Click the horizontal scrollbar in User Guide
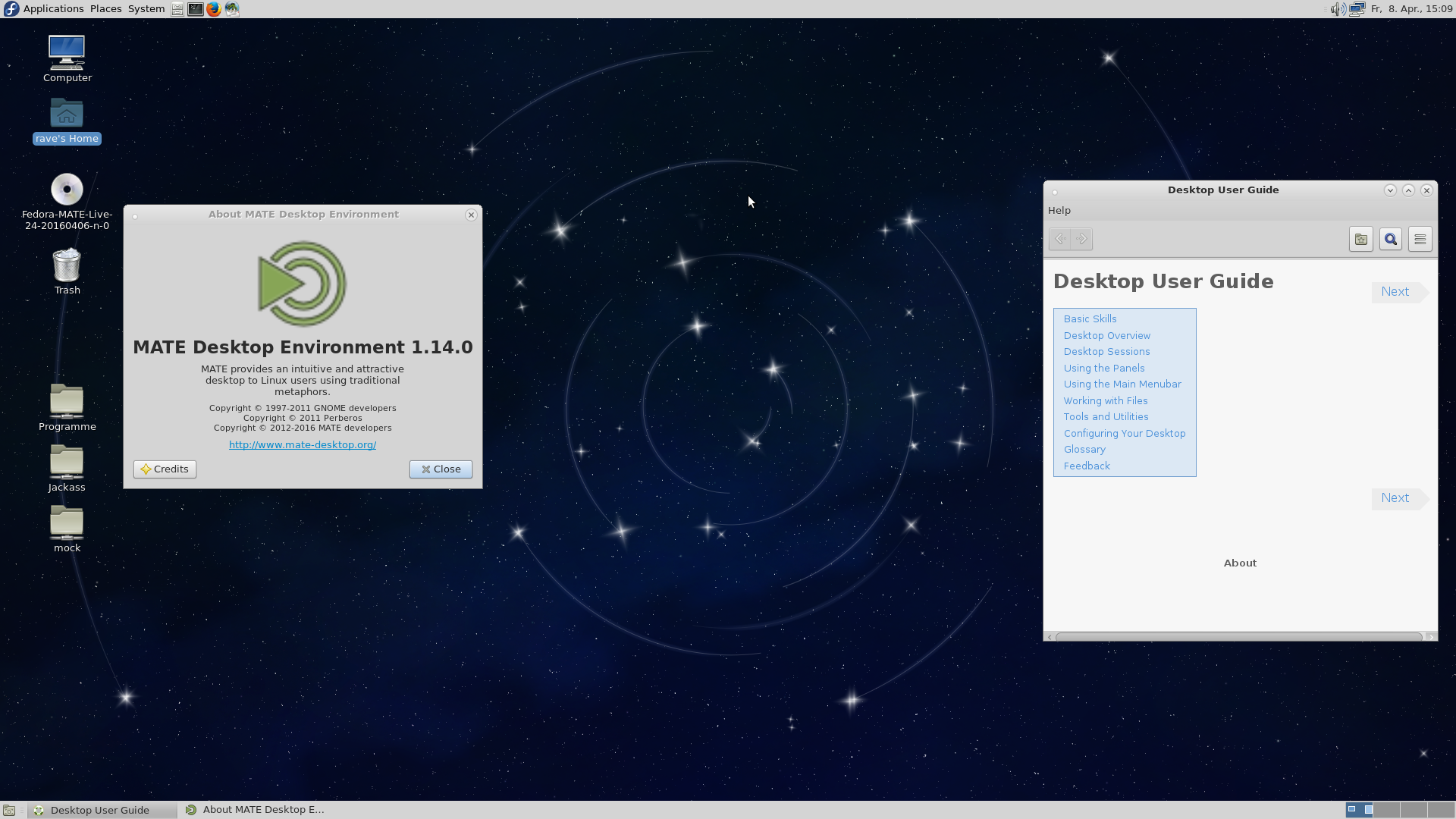 point(1238,637)
